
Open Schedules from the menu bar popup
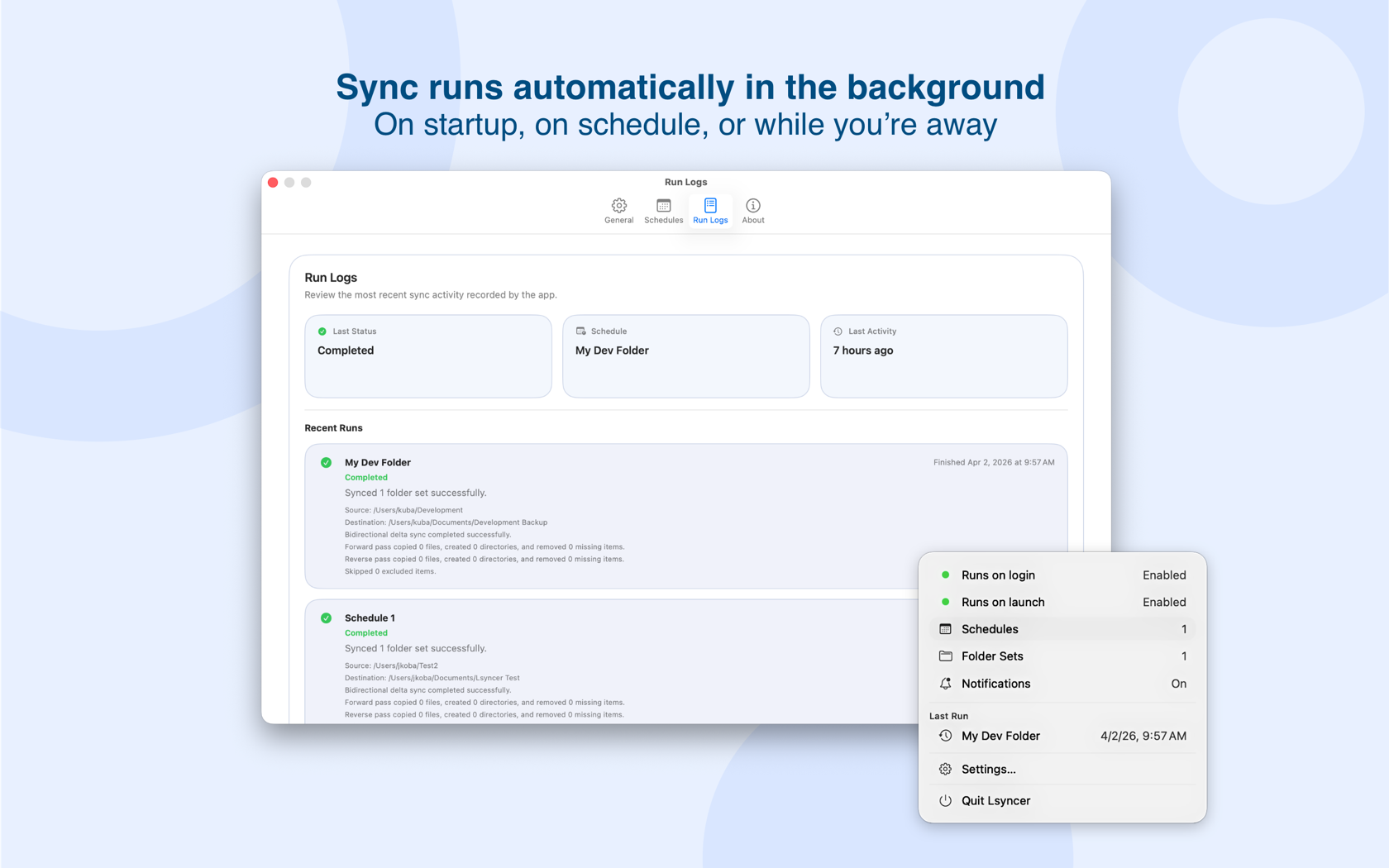1062,629
